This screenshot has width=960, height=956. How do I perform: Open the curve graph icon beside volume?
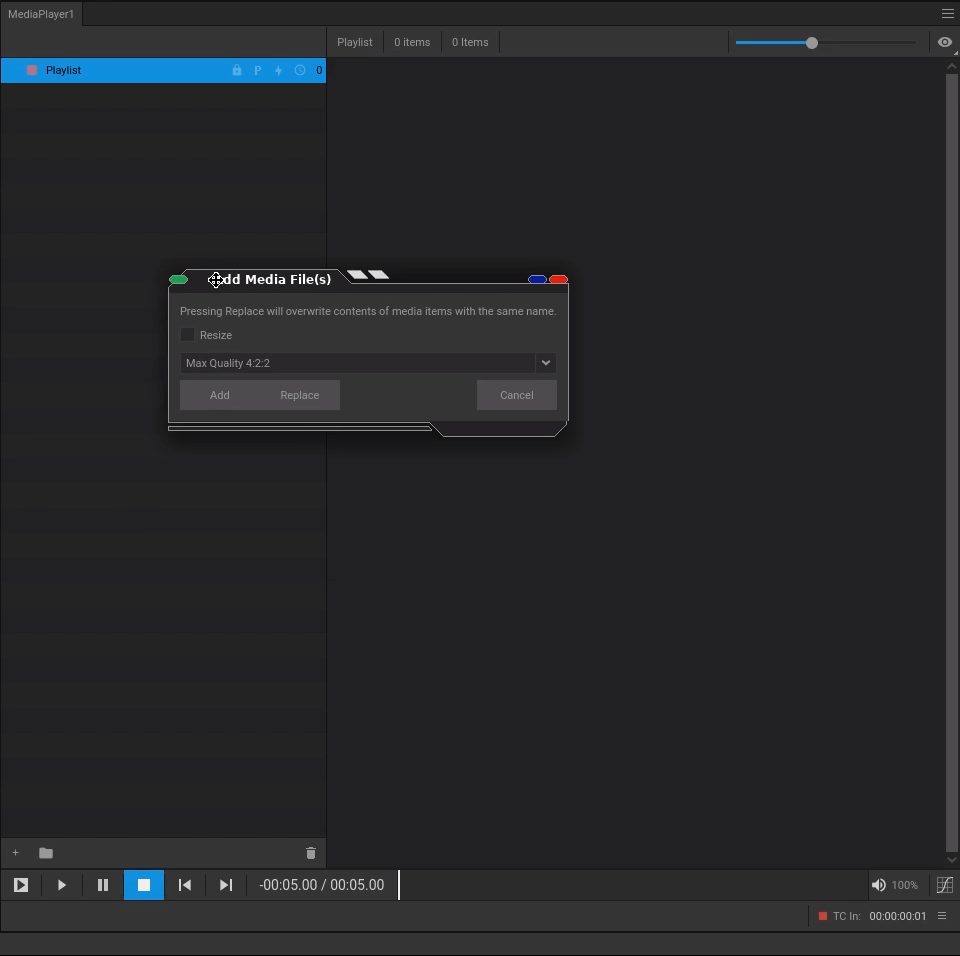point(945,884)
